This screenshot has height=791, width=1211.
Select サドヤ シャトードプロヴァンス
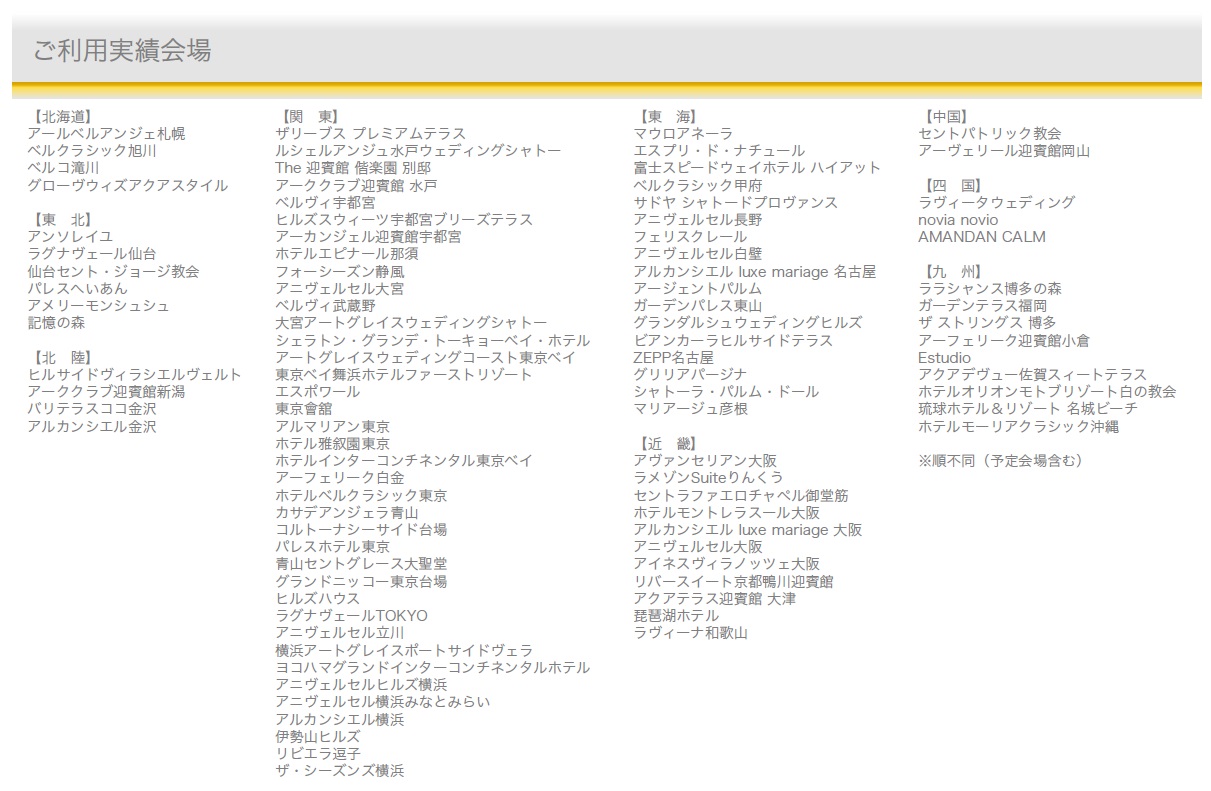pyautogui.click(x=735, y=202)
